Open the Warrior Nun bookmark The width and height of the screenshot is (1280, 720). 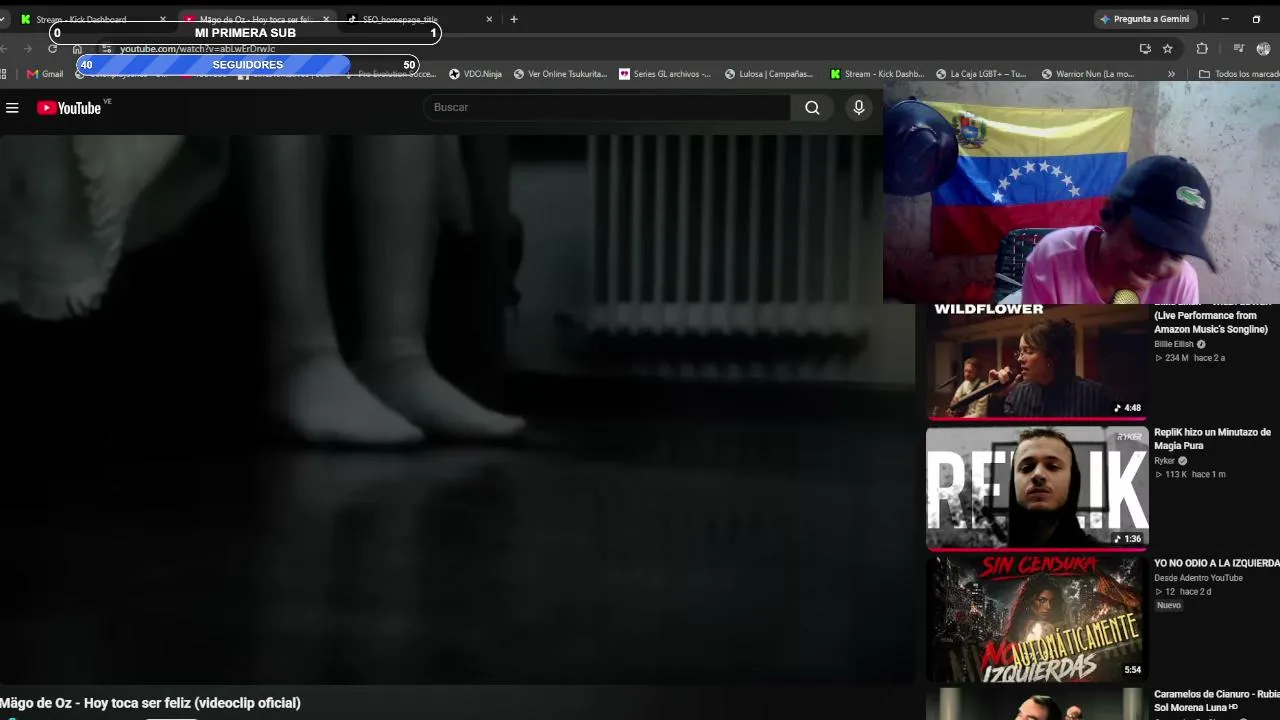pos(1088,74)
